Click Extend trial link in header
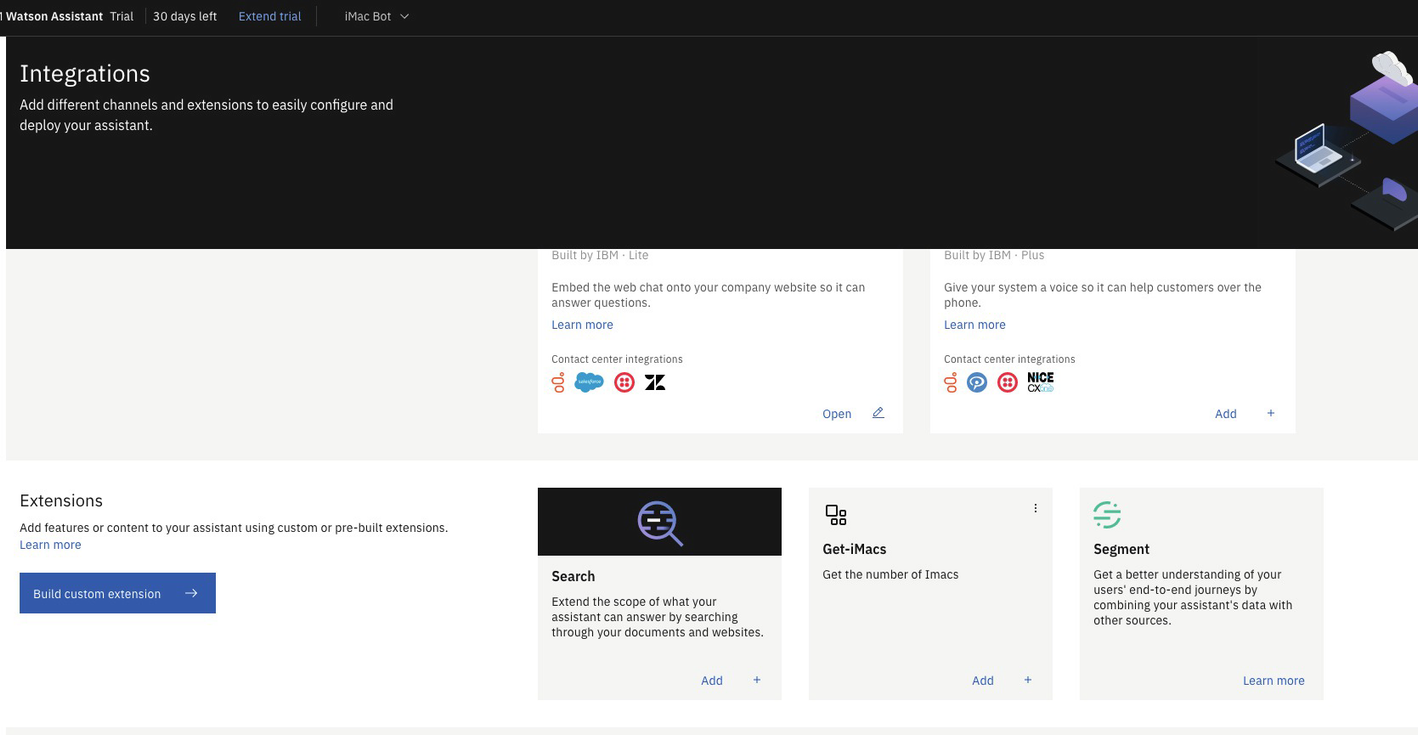This screenshot has height=735, width=1418. click(x=269, y=17)
